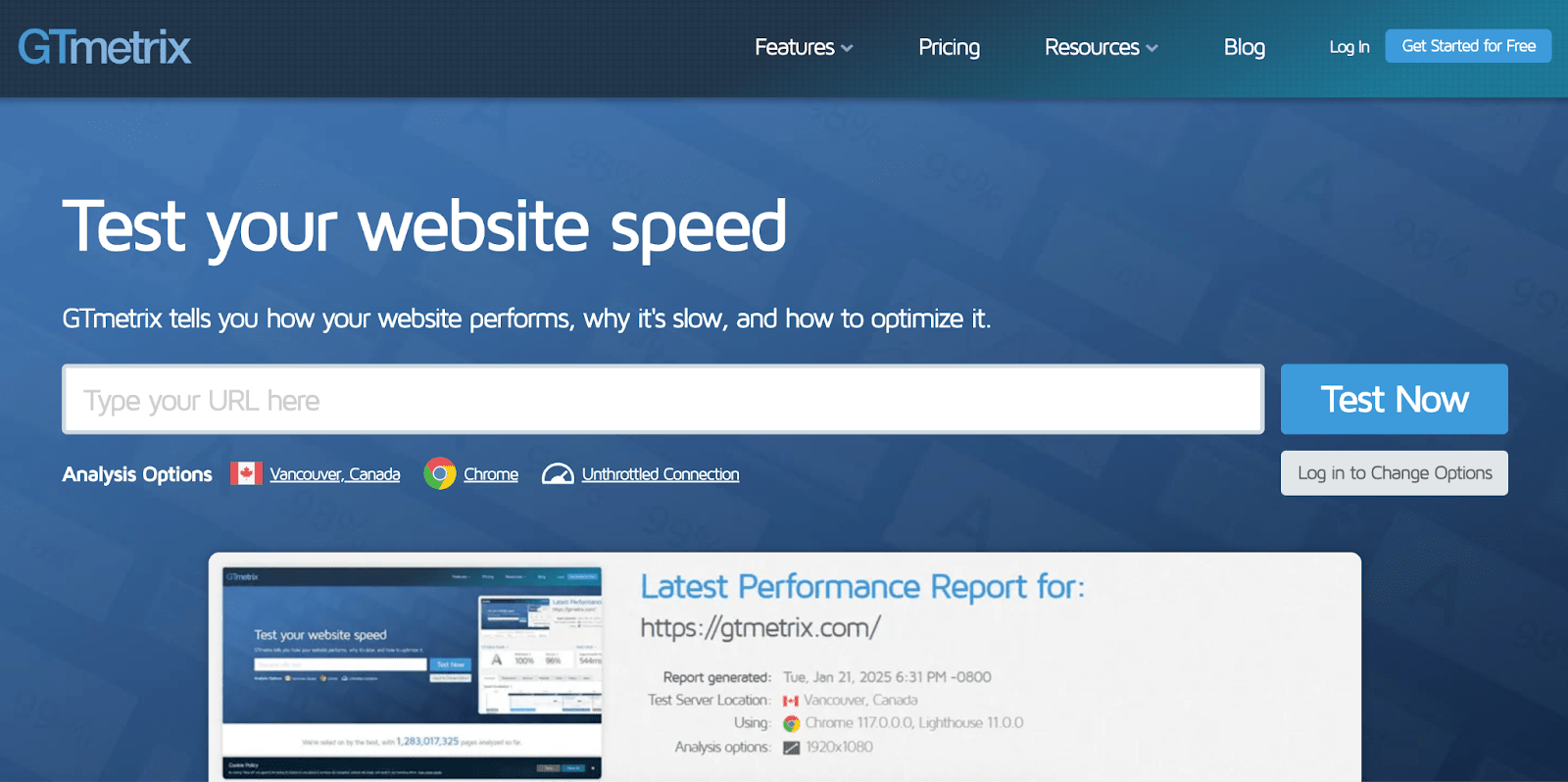The width and height of the screenshot is (1568, 782).
Task: Click the small Chrome icon beside Chrome 117.0.0.0
Action: (x=791, y=723)
